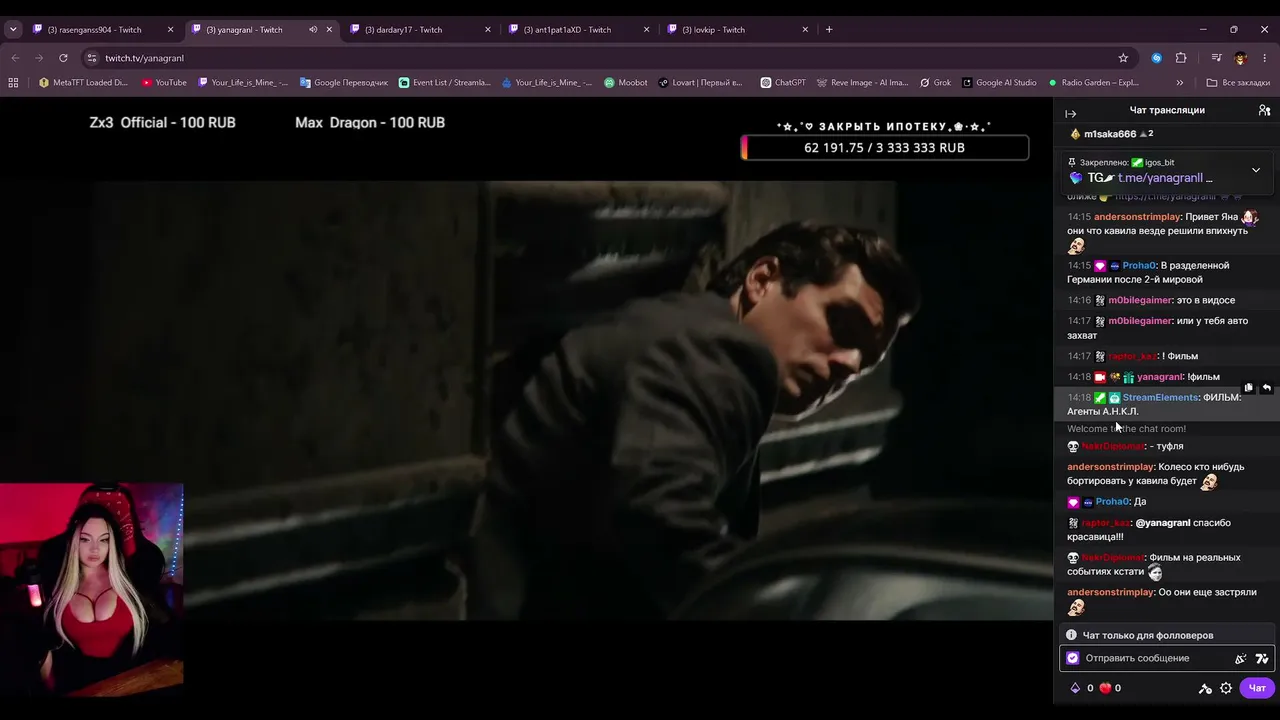1280x720 pixels.
Task: Send message with purple Чат button
Action: (1257, 688)
